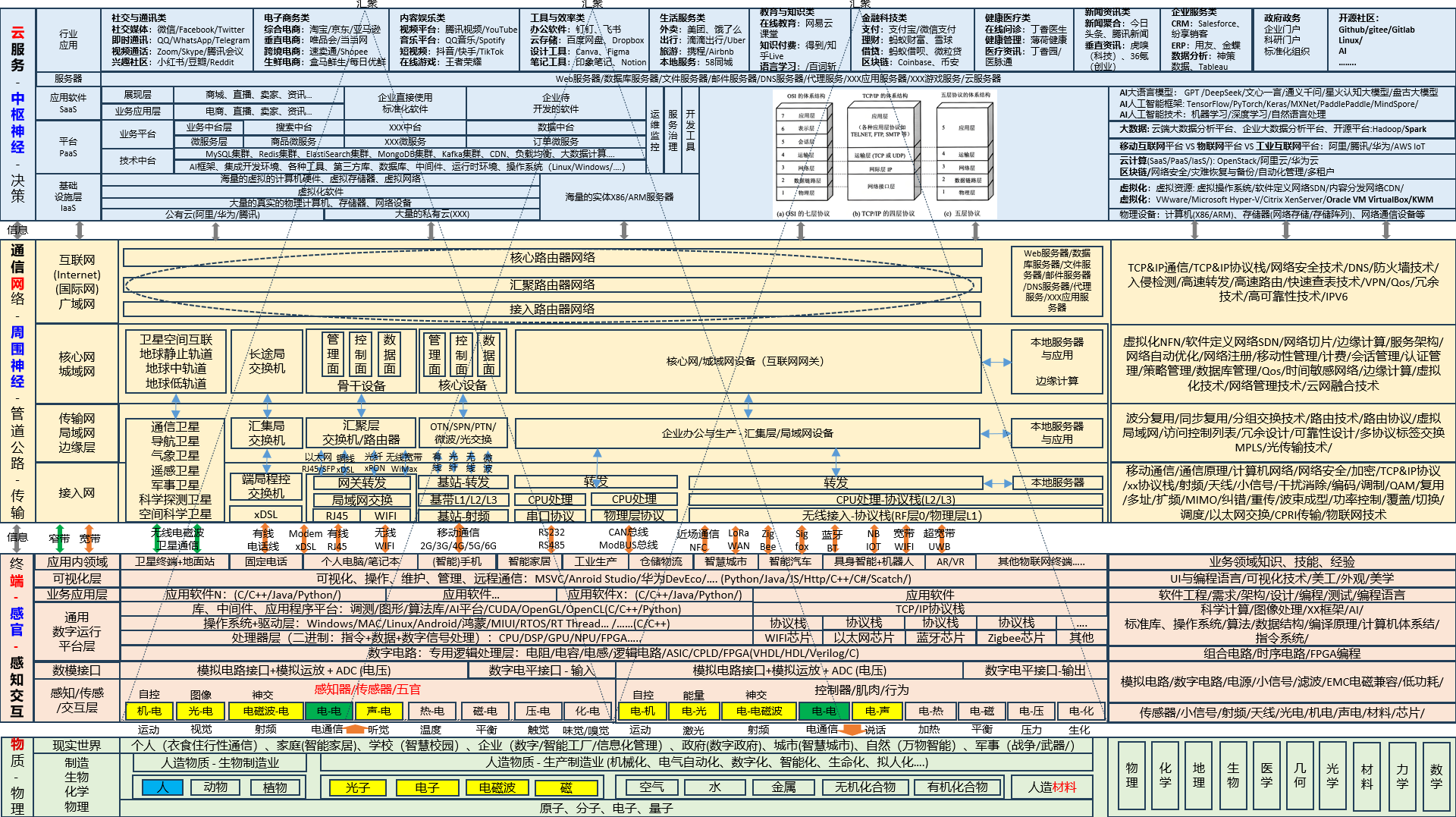This screenshot has height=817, width=1456.
Task: Click the 接入路由器网络 bar
Action: 552,310
